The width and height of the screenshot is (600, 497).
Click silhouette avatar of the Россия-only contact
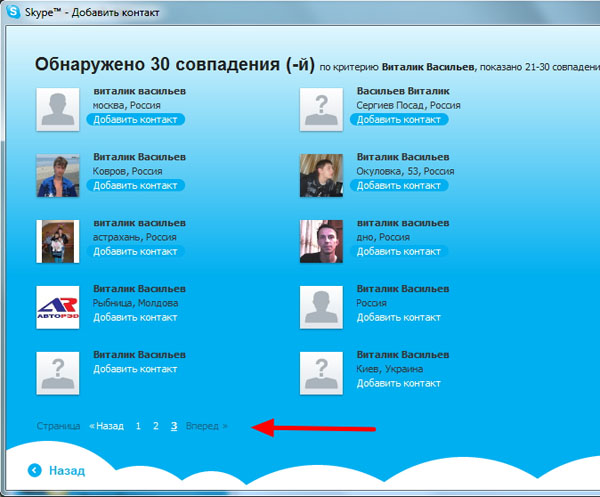point(322,307)
